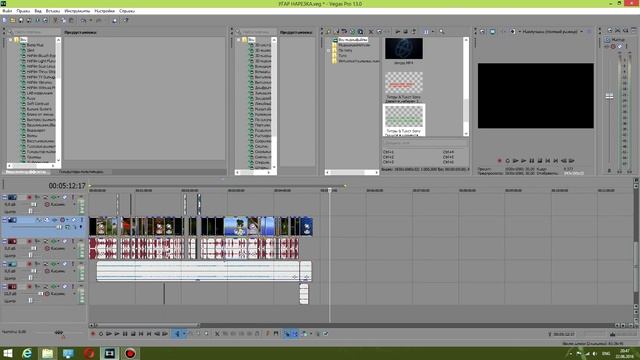Solo the selected video track
Image resolution: width=640 pixels, height=360 pixels.
[x=81, y=220]
